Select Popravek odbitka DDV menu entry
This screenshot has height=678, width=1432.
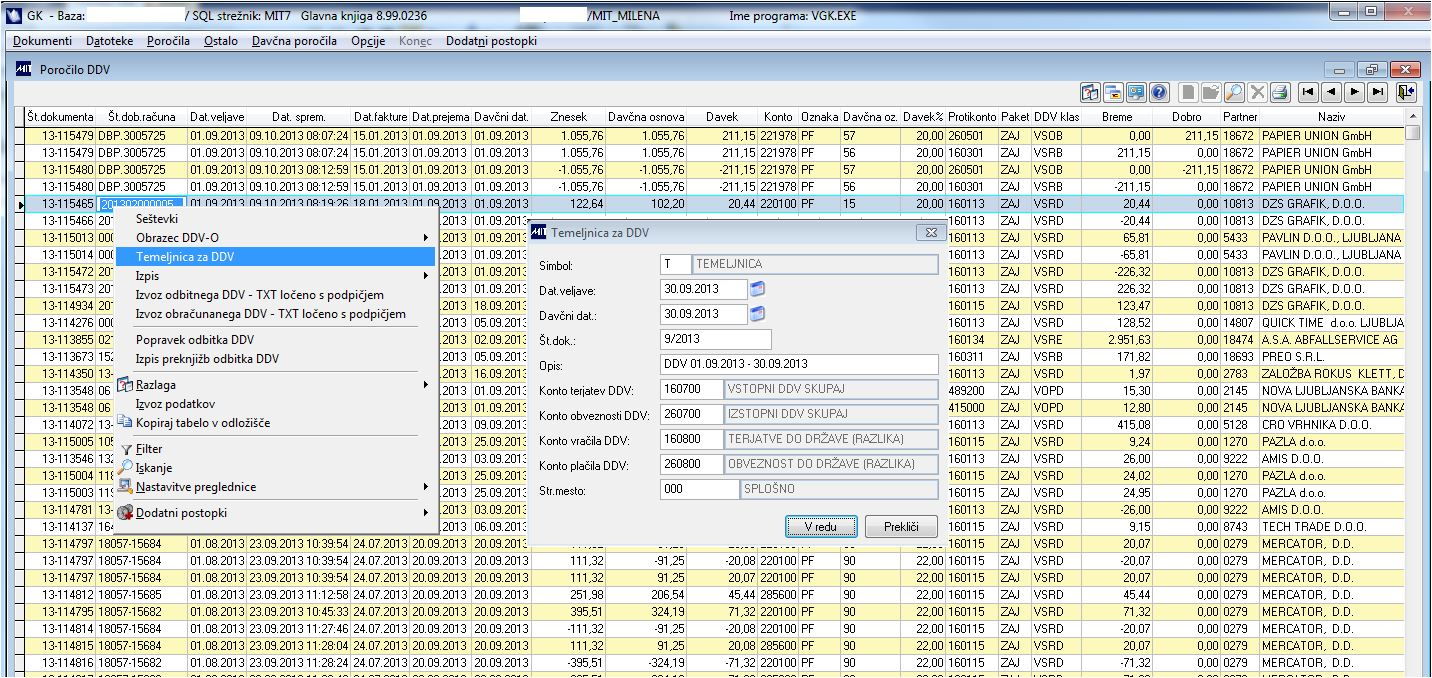tap(194, 339)
